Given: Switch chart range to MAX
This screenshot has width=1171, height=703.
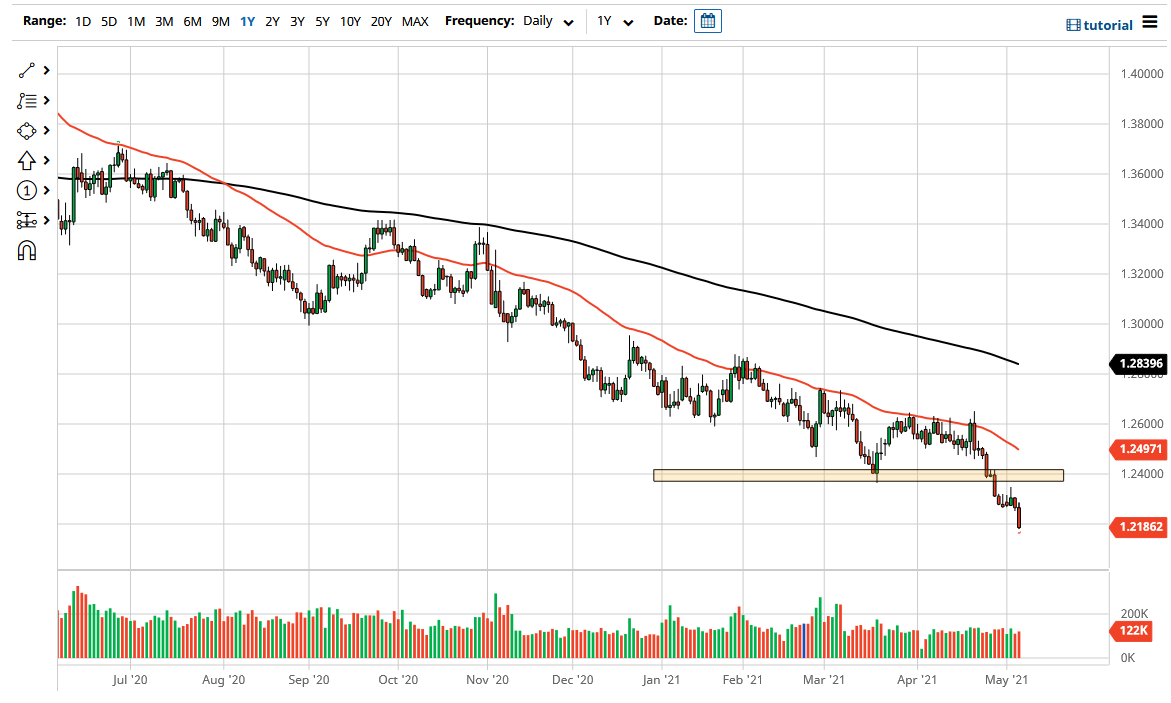Looking at the screenshot, I should coord(415,20).
